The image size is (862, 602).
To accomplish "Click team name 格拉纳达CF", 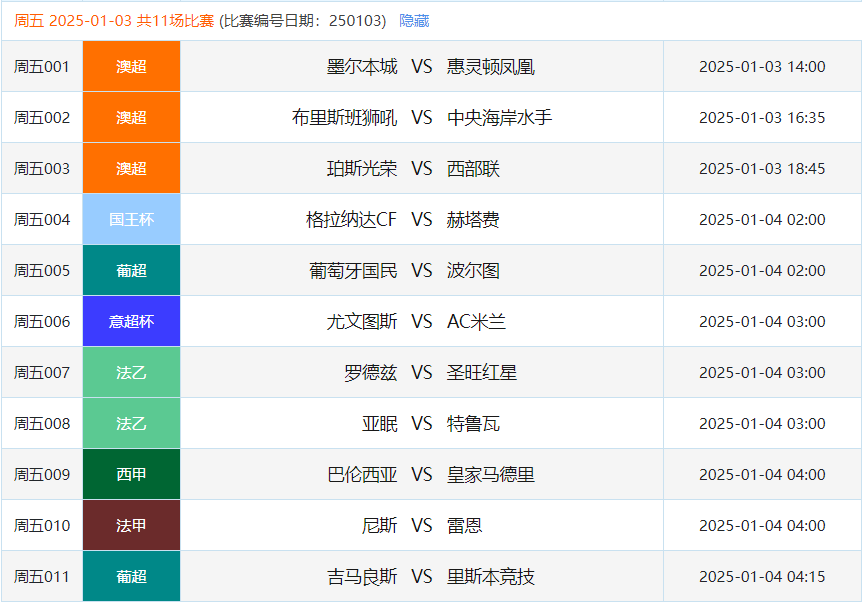I will click(x=351, y=220).
